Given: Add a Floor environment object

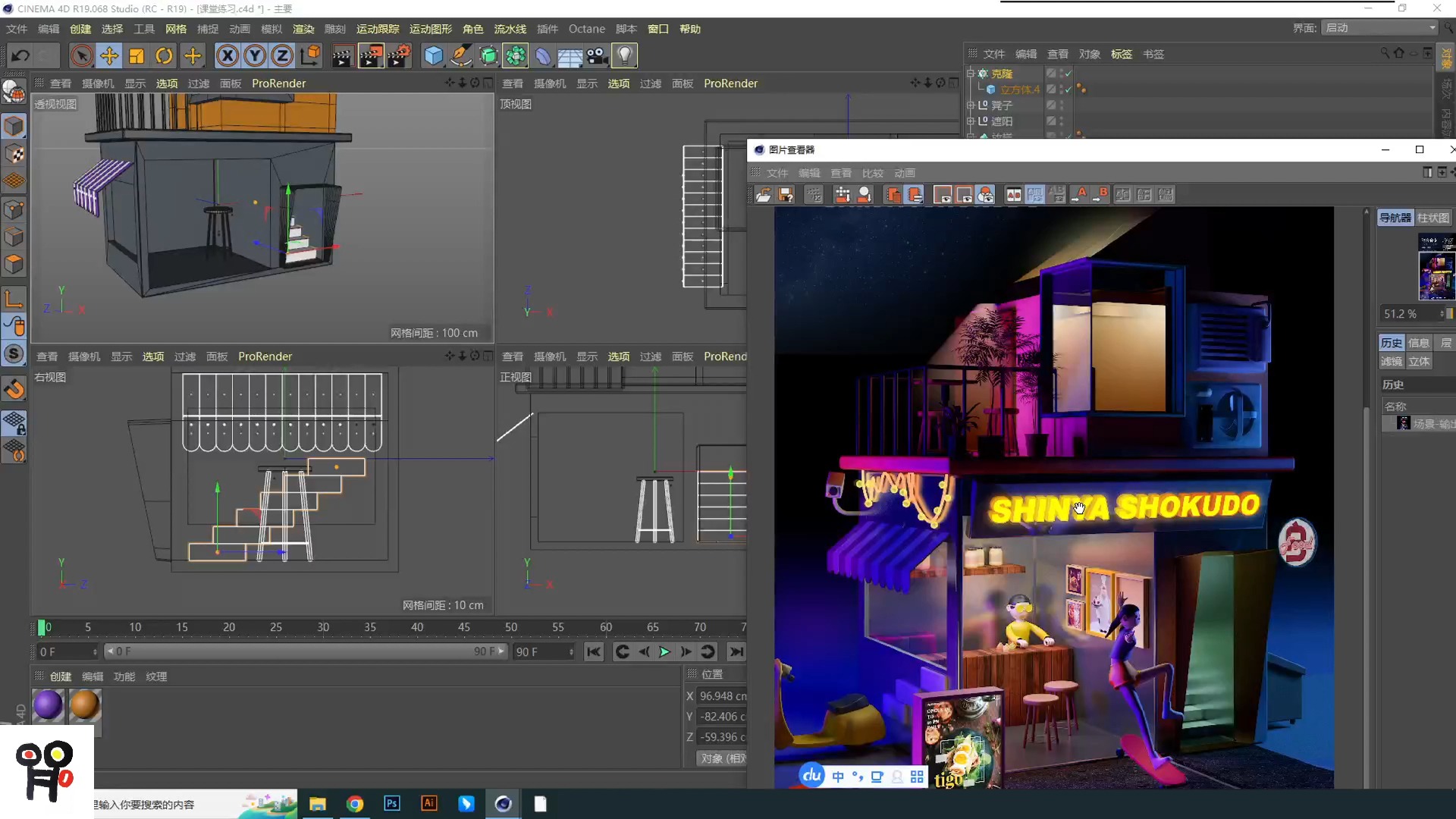Looking at the screenshot, I should [x=570, y=55].
